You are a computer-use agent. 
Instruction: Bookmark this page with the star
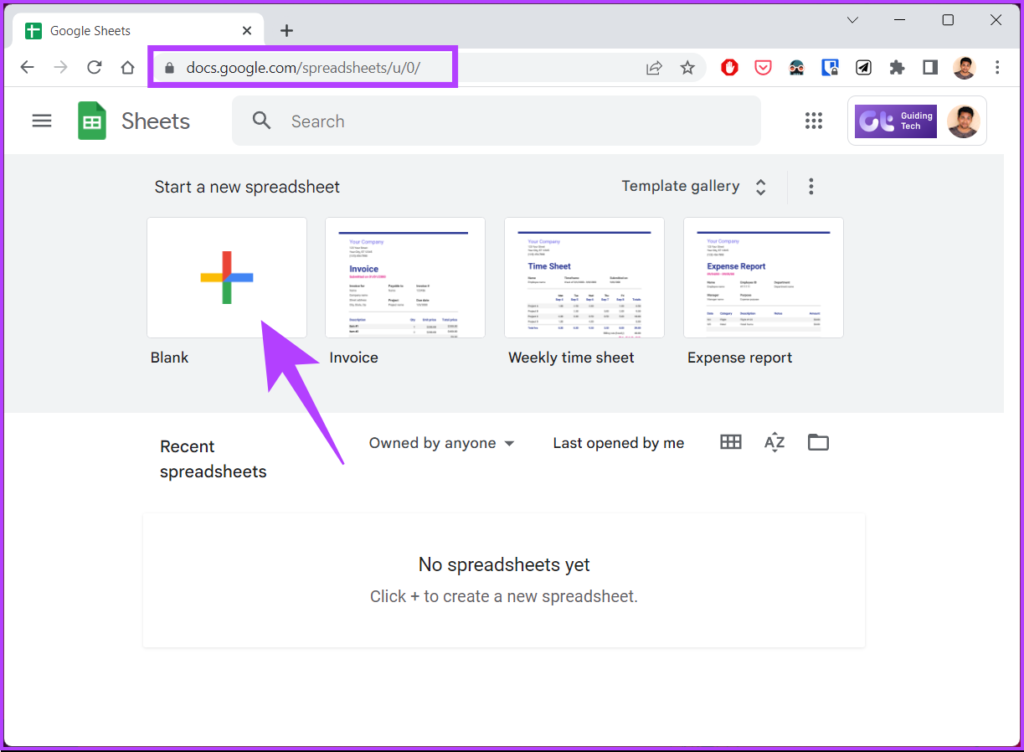(x=687, y=68)
